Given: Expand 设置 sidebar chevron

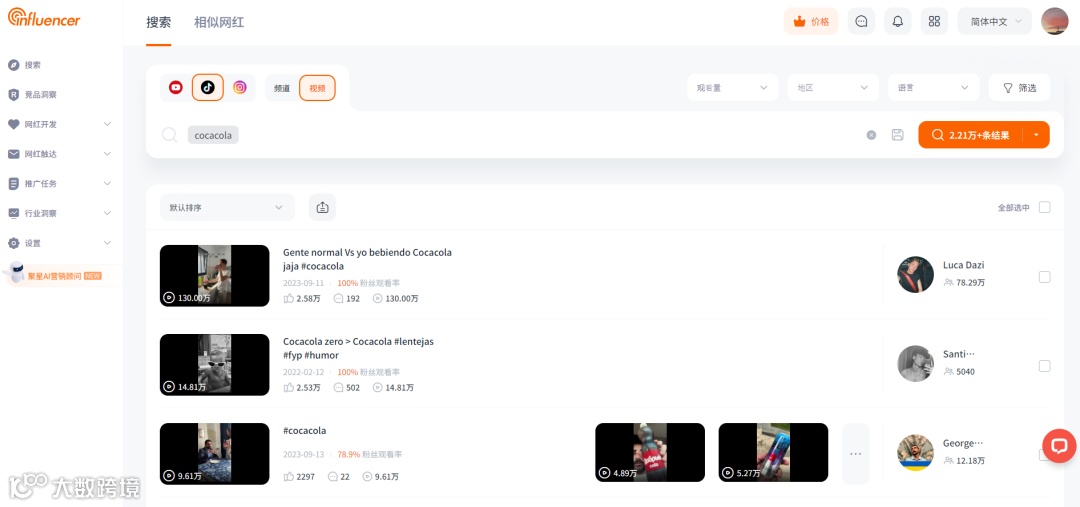Looking at the screenshot, I should 107,243.
